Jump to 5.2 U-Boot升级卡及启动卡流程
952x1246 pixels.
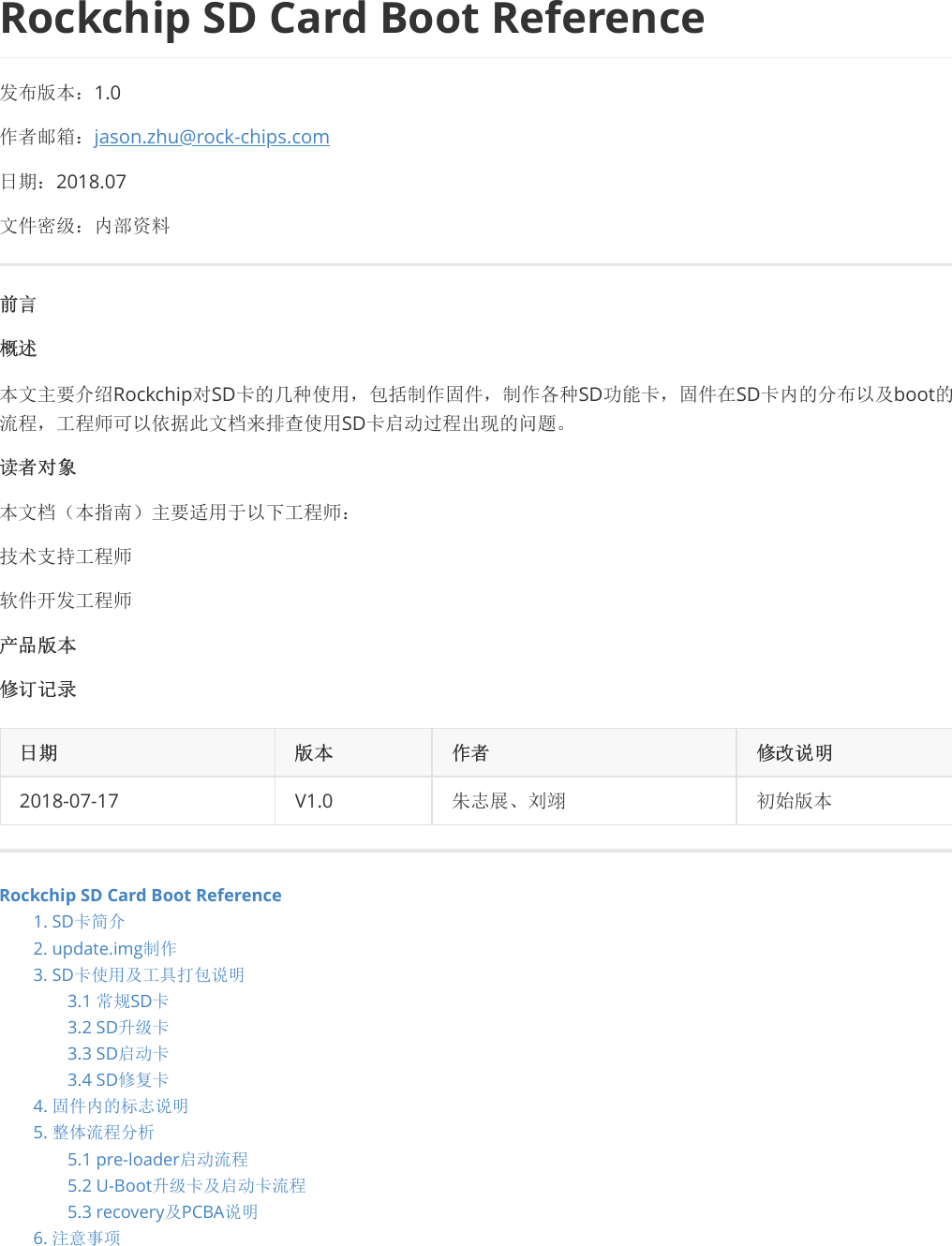coord(186,1185)
